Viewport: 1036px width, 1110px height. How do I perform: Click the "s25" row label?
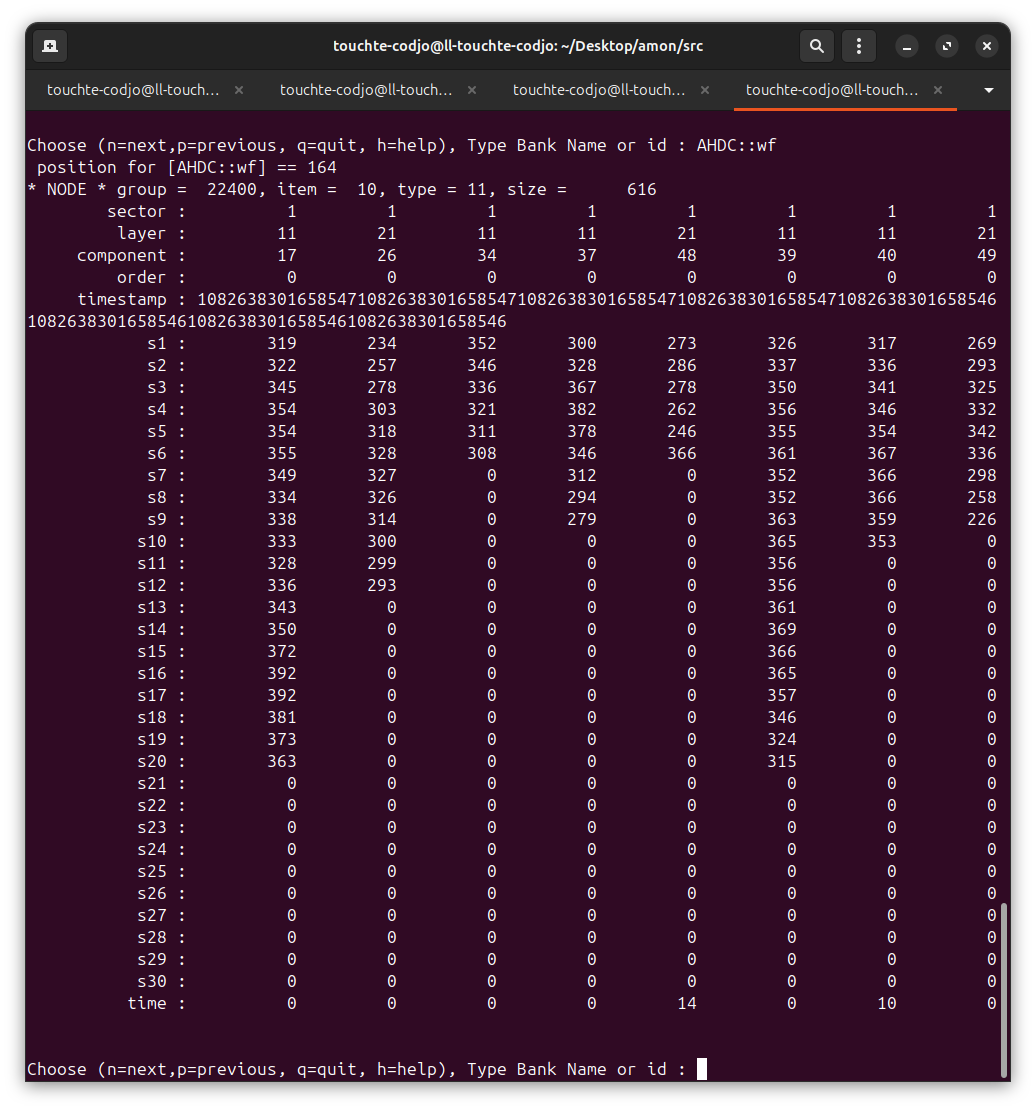152,871
